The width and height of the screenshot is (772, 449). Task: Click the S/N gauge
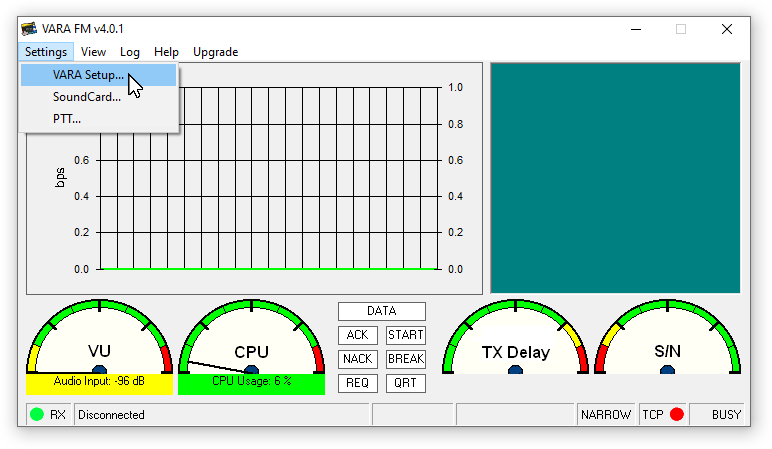coord(668,336)
